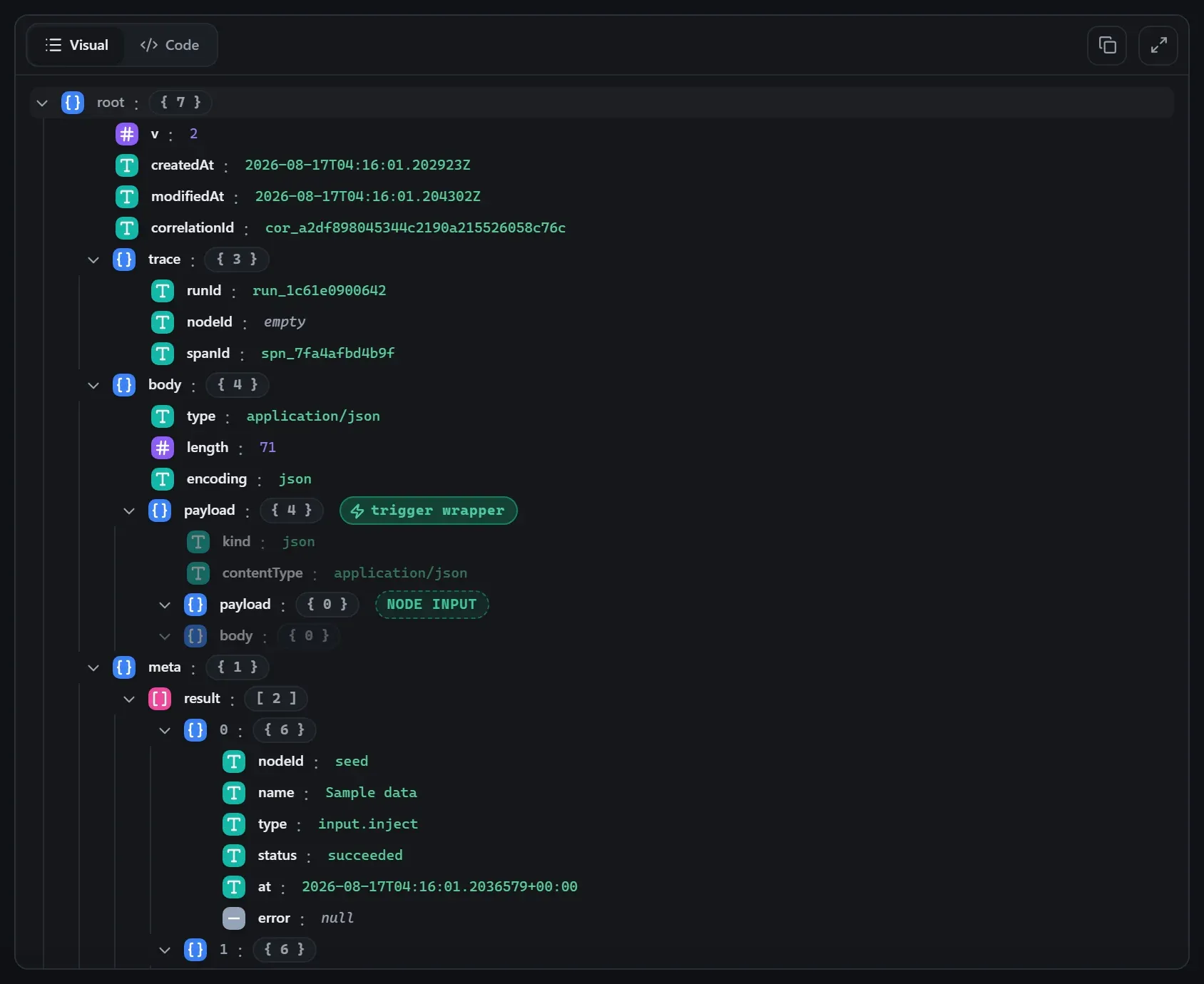Screen dimensions: 1204x984
Task: Click the root object type icon
Action: 73,103
